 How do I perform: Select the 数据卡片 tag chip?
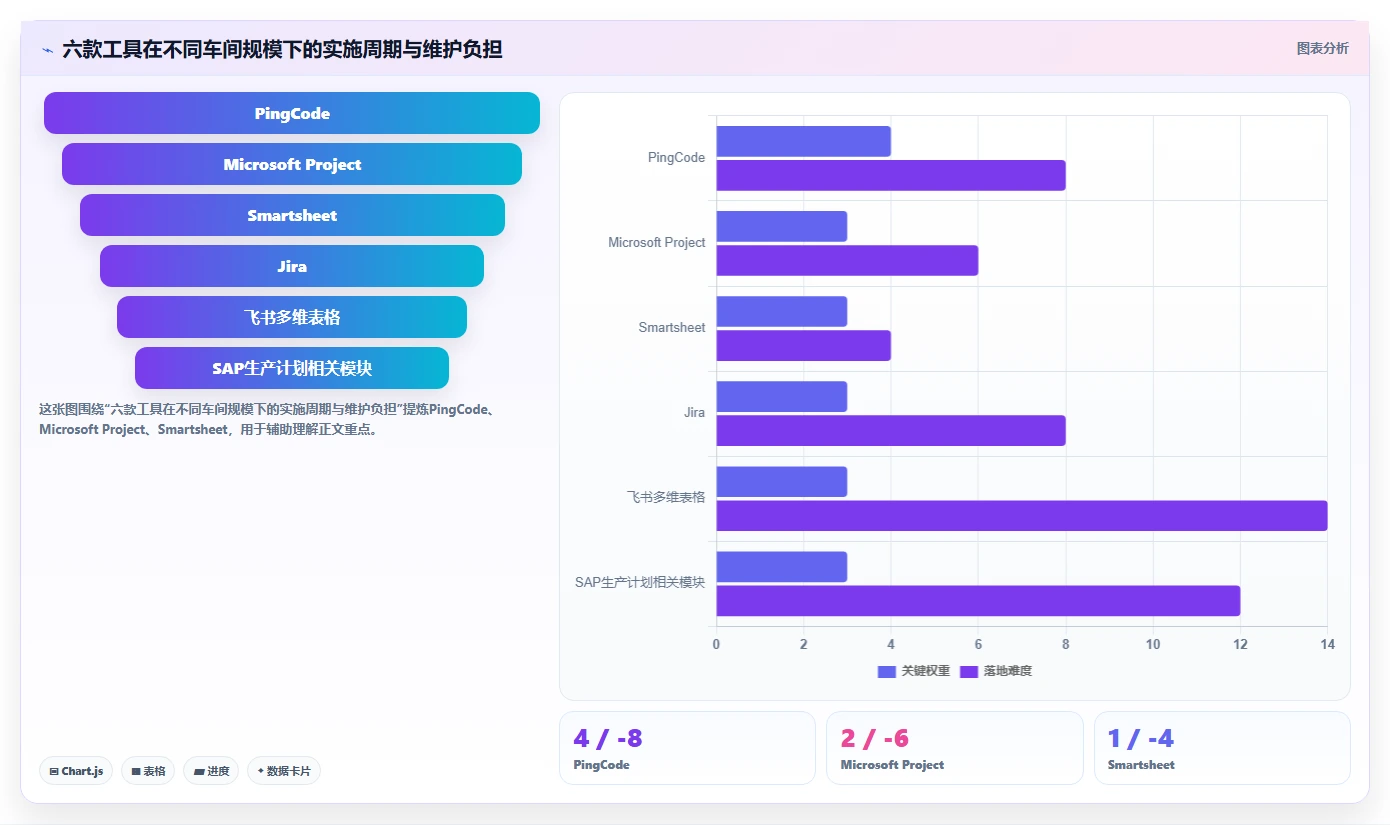click(284, 771)
